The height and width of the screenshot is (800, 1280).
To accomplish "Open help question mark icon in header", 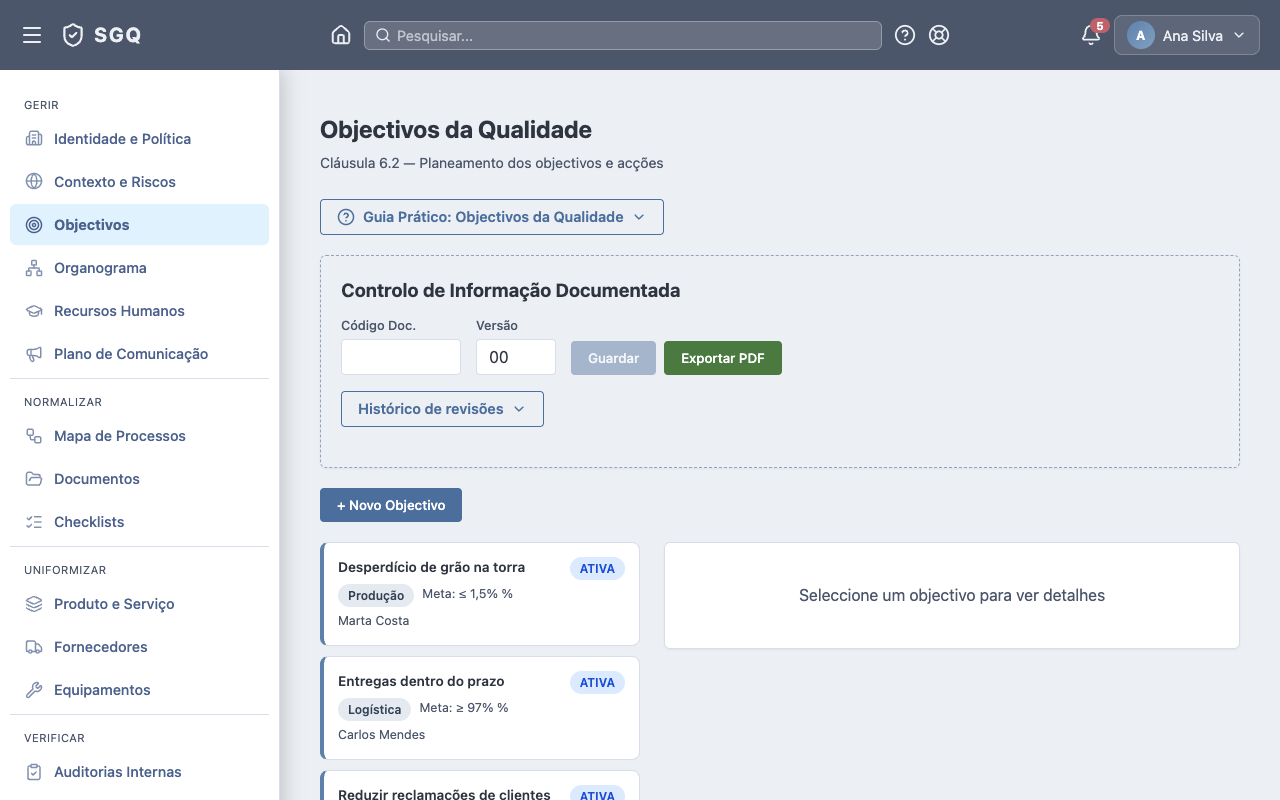I will pyautogui.click(x=905, y=35).
